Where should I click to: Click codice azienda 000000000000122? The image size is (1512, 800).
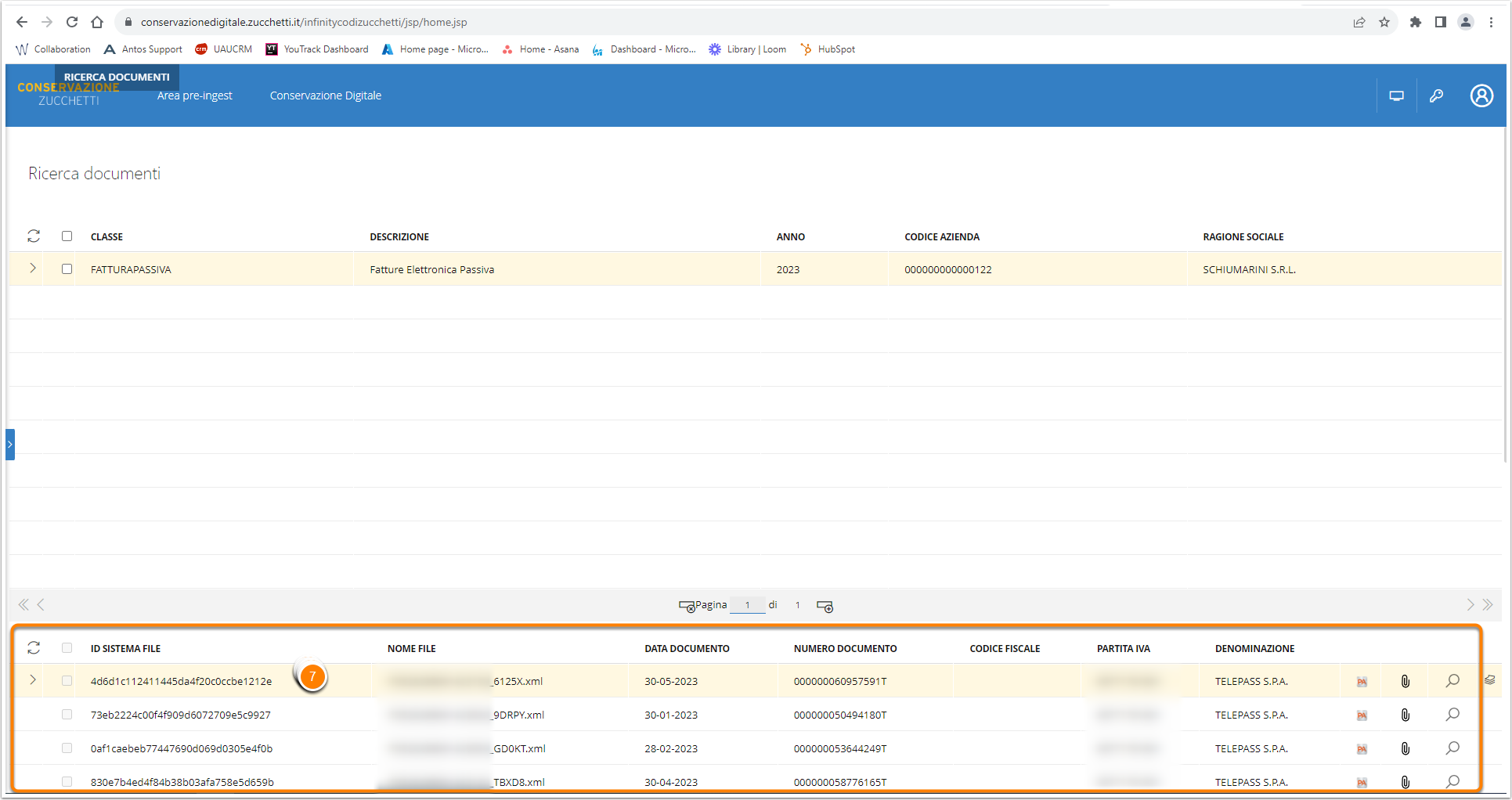click(x=947, y=269)
